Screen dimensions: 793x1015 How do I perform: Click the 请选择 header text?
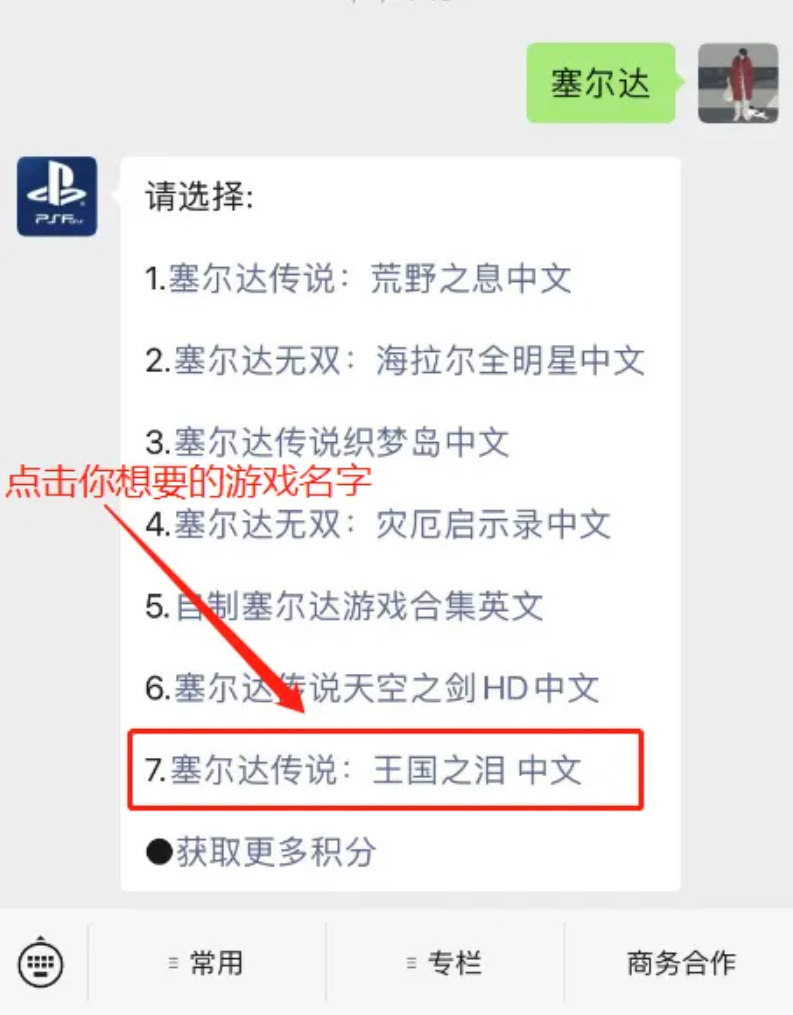pyautogui.click(x=199, y=196)
